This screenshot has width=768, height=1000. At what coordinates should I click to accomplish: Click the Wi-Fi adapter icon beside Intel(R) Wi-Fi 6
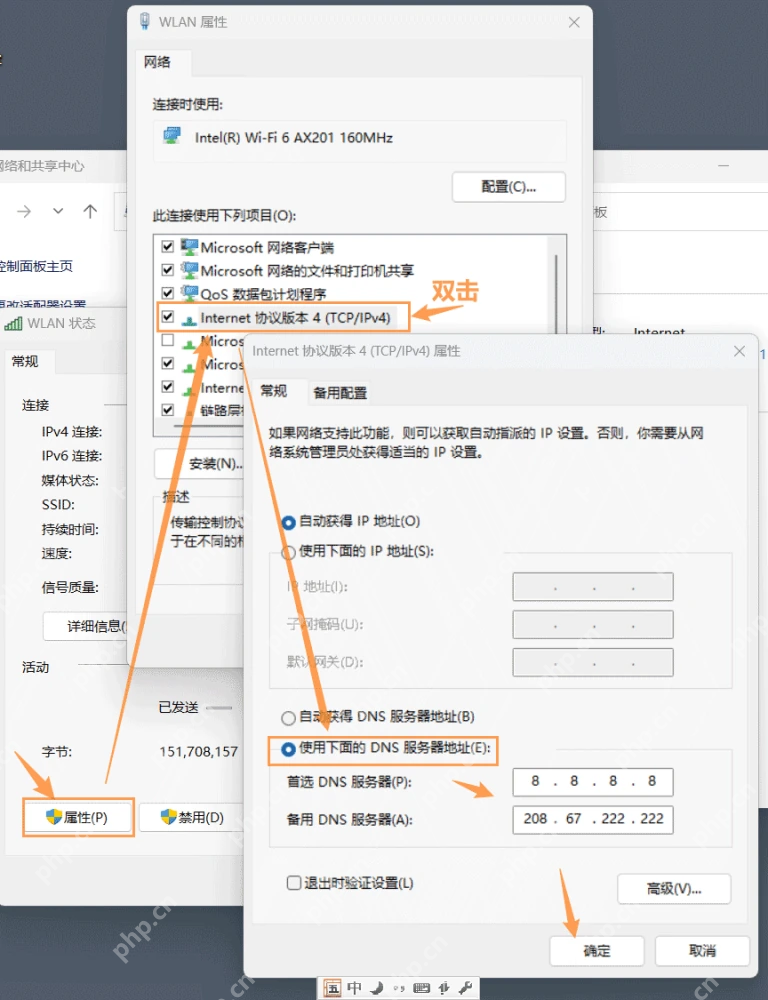pyautogui.click(x=172, y=136)
